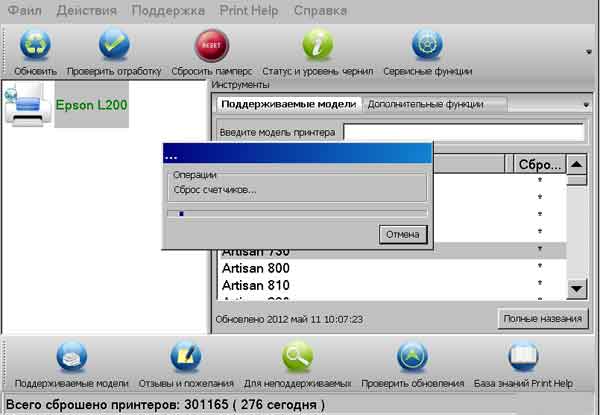
Task: Click the Проверить отработку checkmark icon
Action: pos(114,47)
